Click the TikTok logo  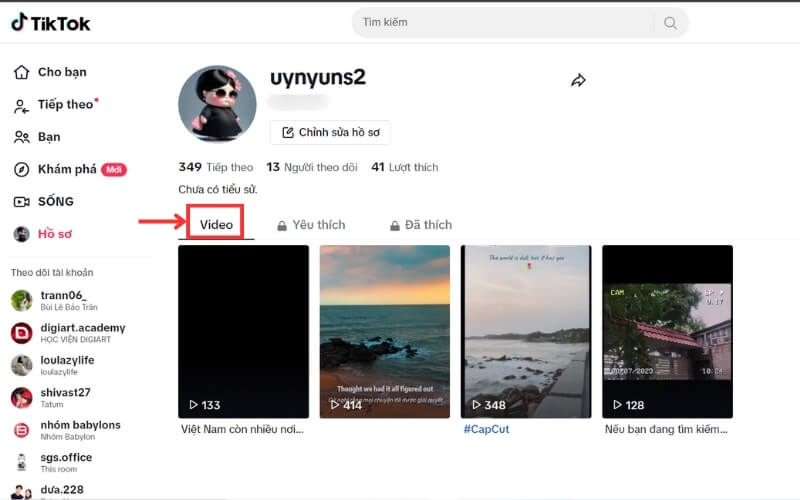(x=51, y=22)
